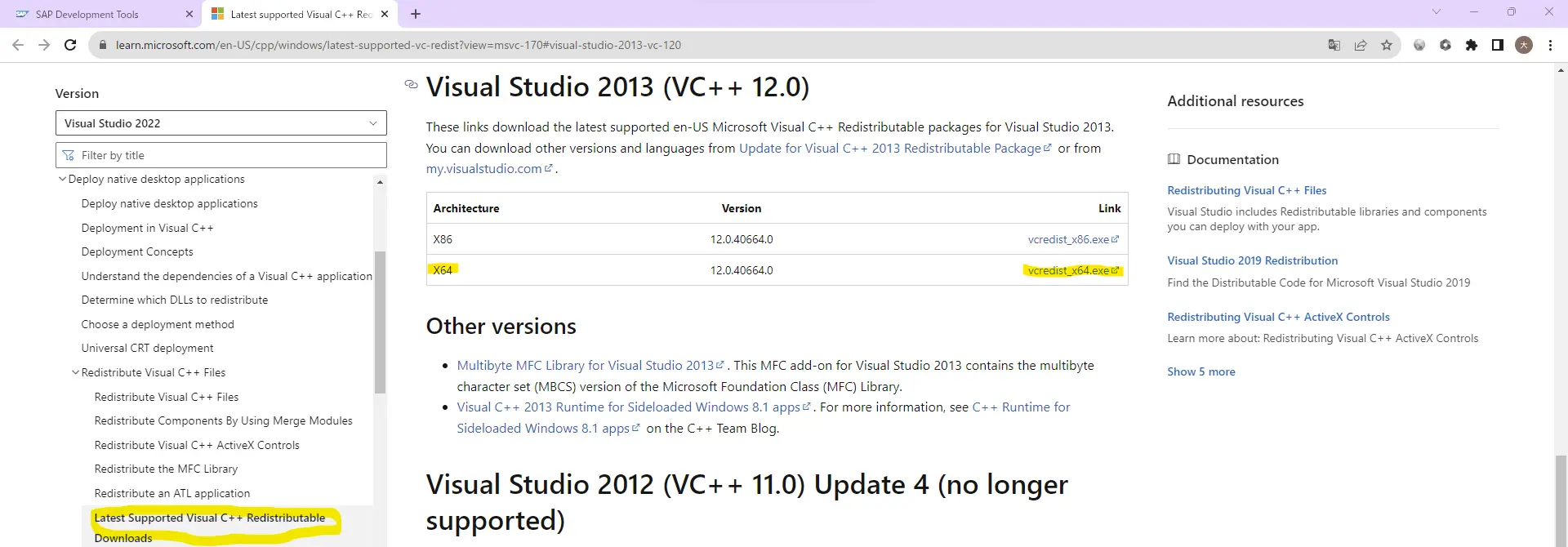This screenshot has width=1568, height=547.
Task: Open Redistributing Visual C++ ActiveX Controls resource link
Action: pyautogui.click(x=1279, y=317)
